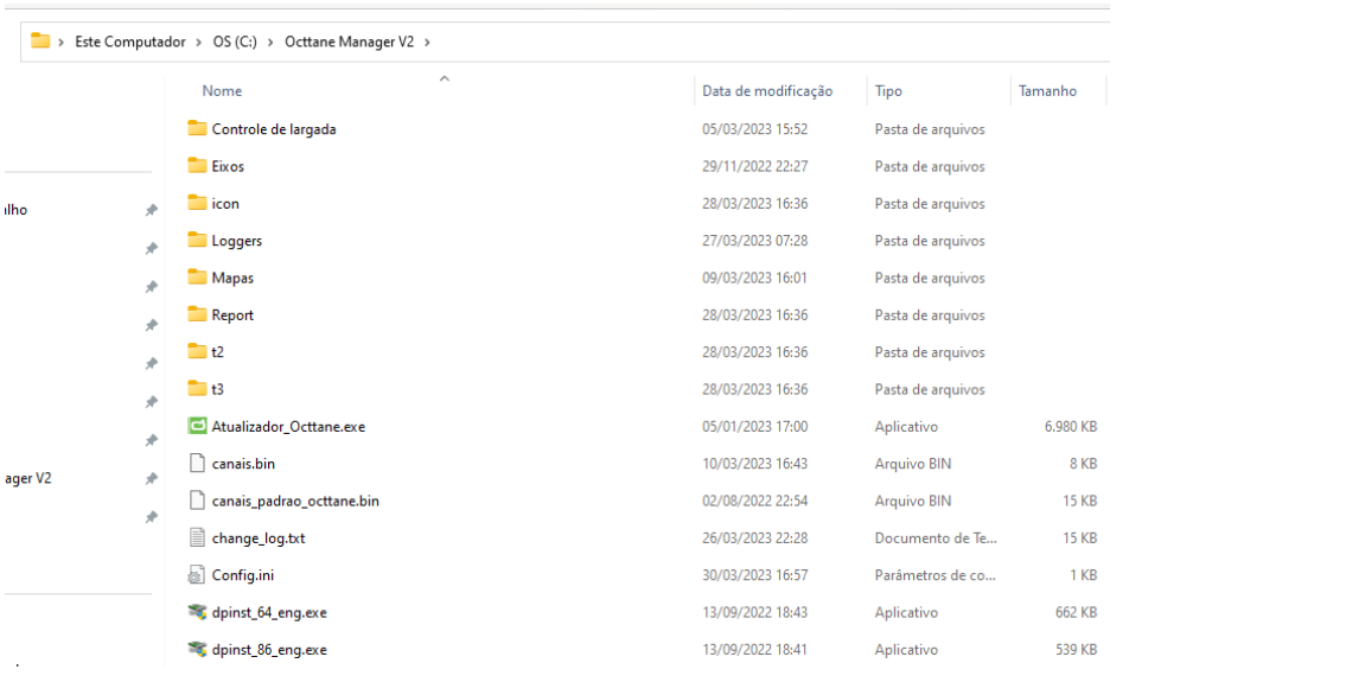Click the Tamanho column header
Viewport: 1365px width, 682px height.
tap(1047, 91)
